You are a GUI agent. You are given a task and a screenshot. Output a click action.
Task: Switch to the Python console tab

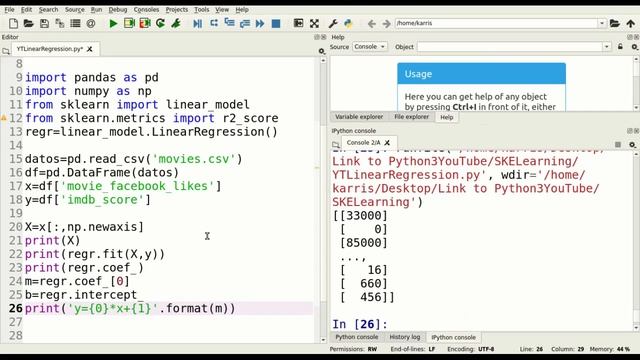point(357,337)
